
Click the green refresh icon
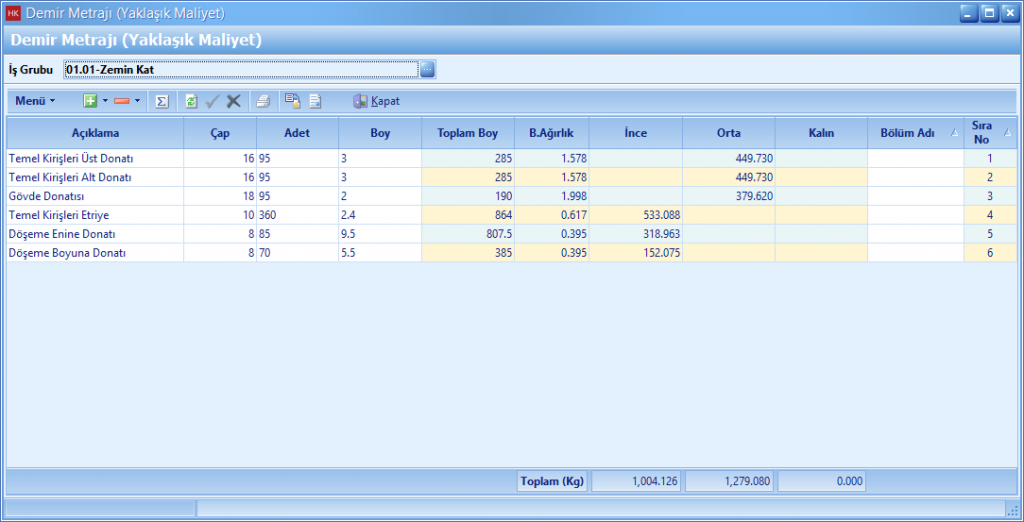click(x=191, y=101)
